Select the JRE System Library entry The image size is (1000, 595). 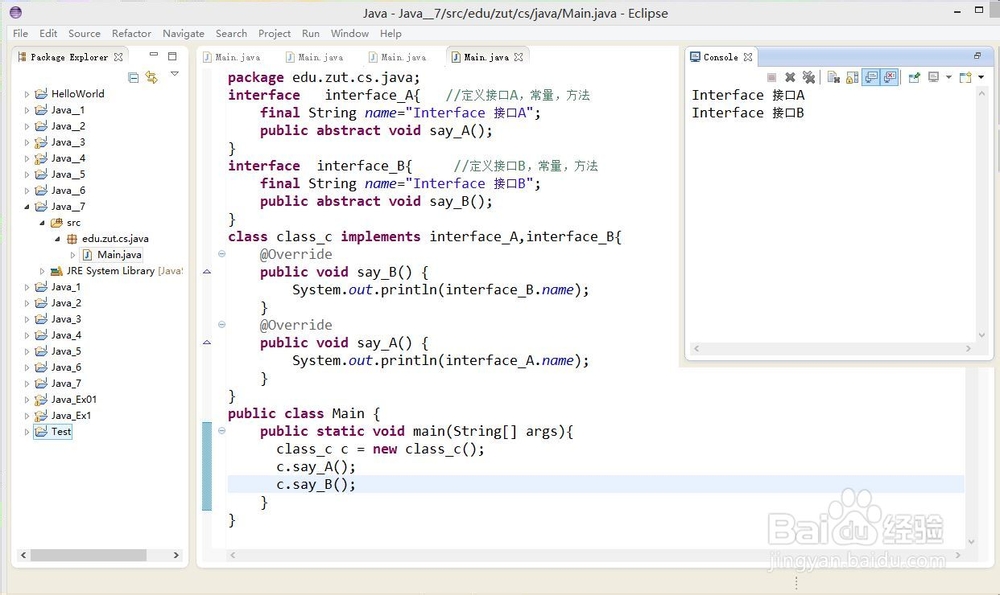pos(117,270)
